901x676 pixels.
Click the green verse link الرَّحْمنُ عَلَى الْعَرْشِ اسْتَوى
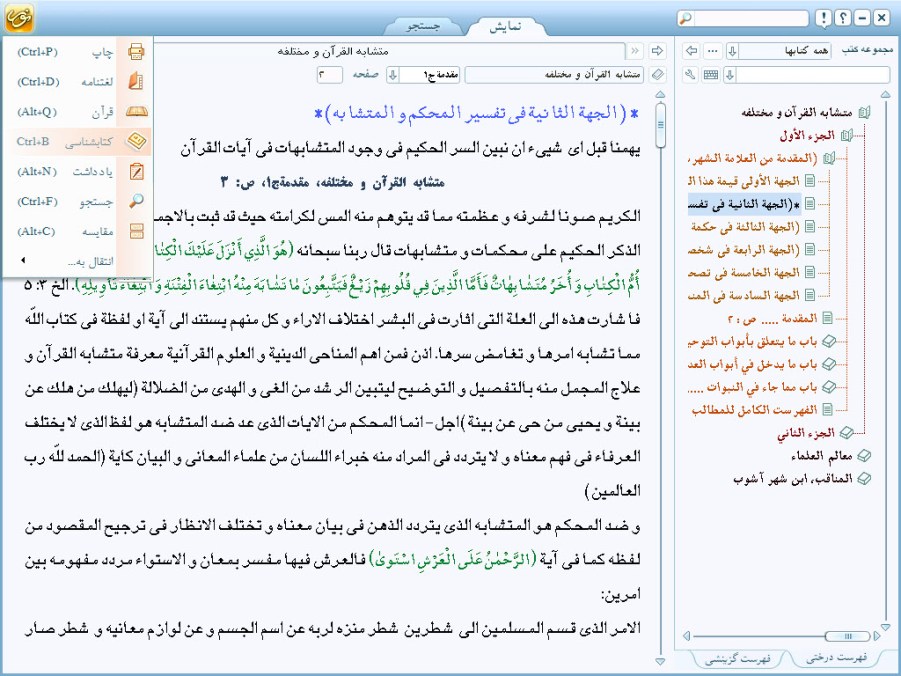tap(452, 559)
